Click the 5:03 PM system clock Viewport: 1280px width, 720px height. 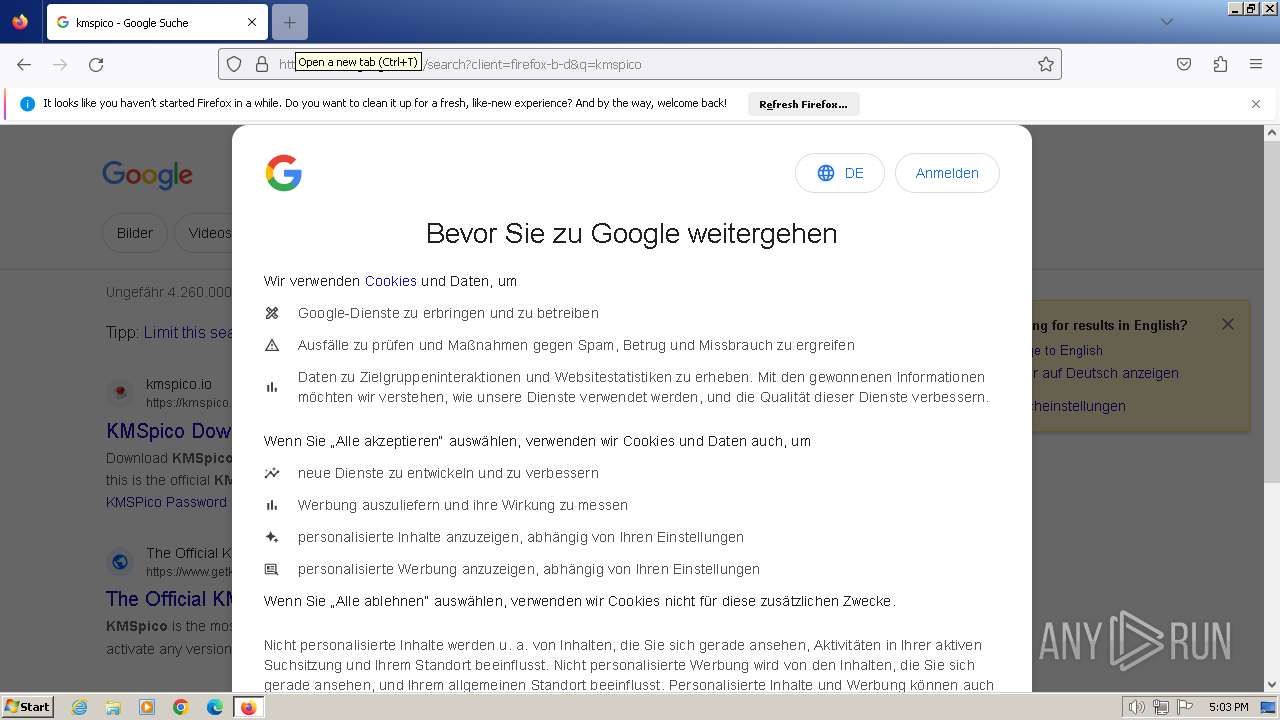1228,707
